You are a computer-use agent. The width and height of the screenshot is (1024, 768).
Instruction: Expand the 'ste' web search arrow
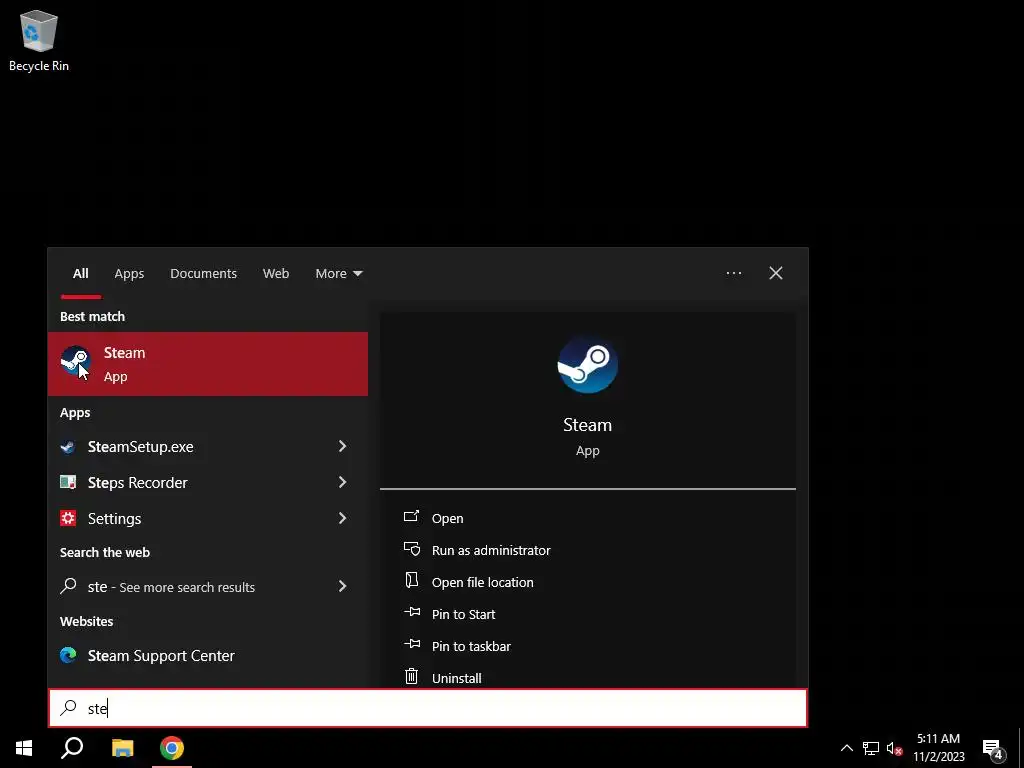(x=342, y=586)
